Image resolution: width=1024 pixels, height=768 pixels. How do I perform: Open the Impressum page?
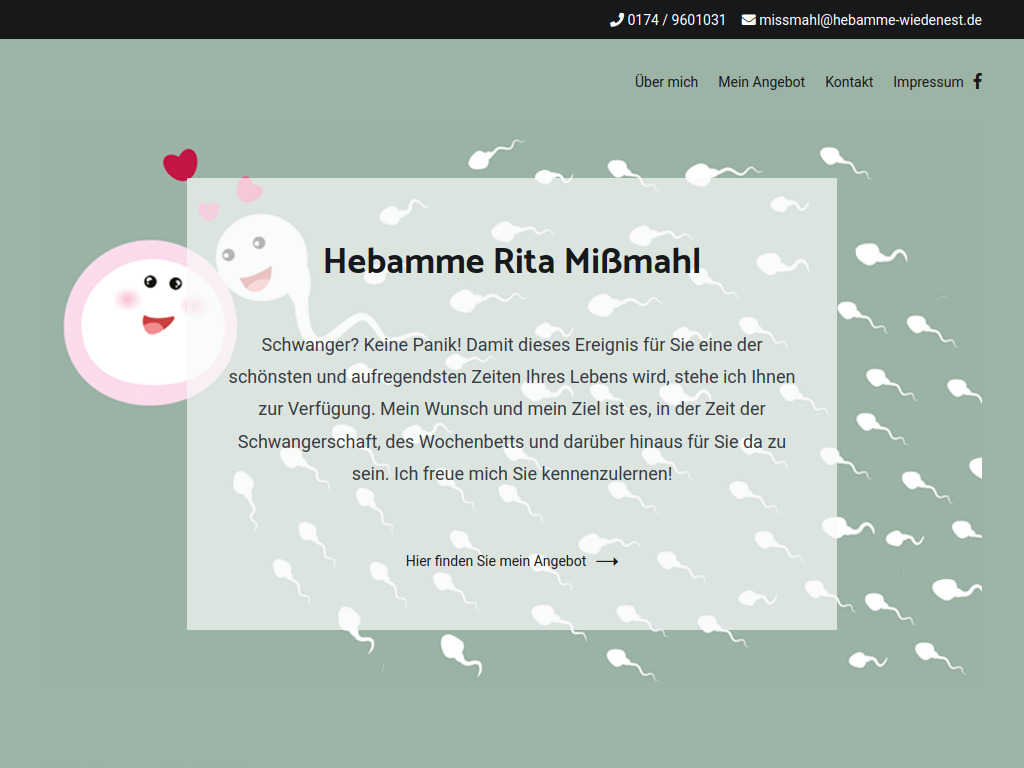928,81
